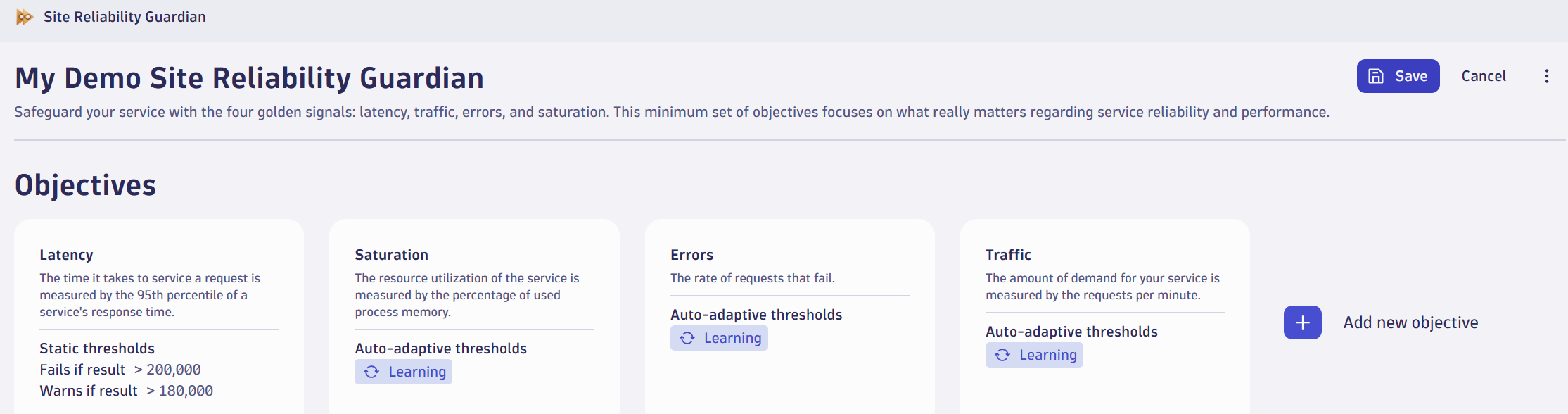Click the floppy disk Save icon
Image resolution: width=1568 pixels, height=414 pixels.
point(1376,76)
